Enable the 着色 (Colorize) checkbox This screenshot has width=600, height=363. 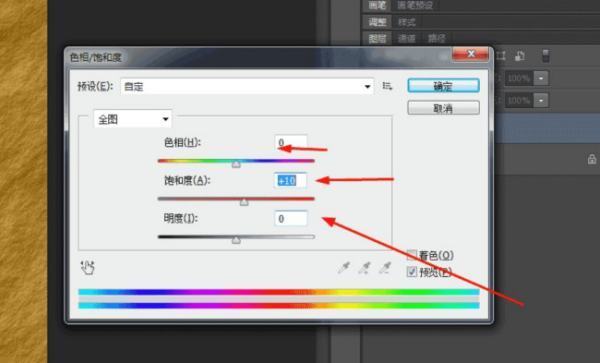tap(411, 255)
